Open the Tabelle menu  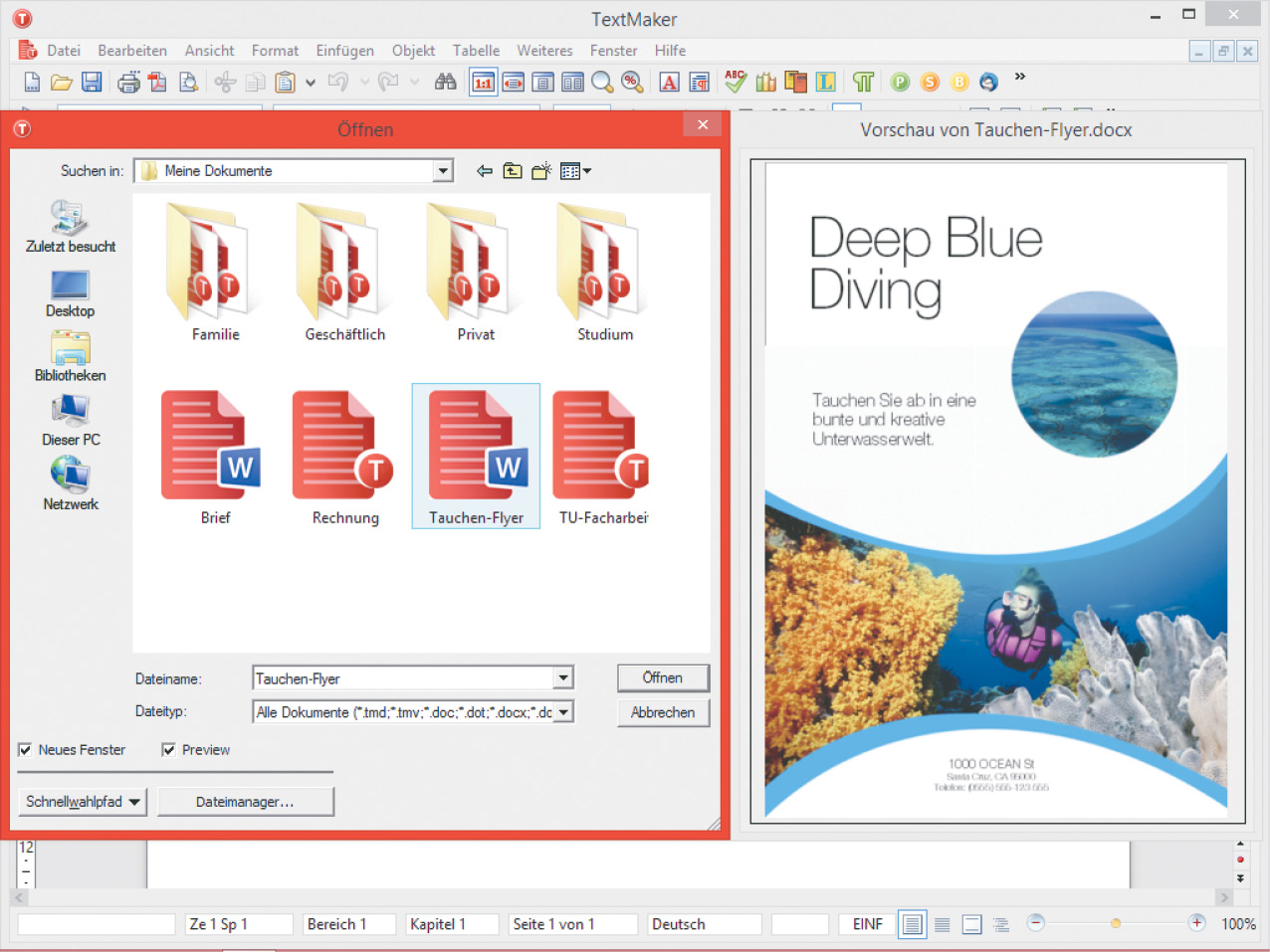pos(476,51)
